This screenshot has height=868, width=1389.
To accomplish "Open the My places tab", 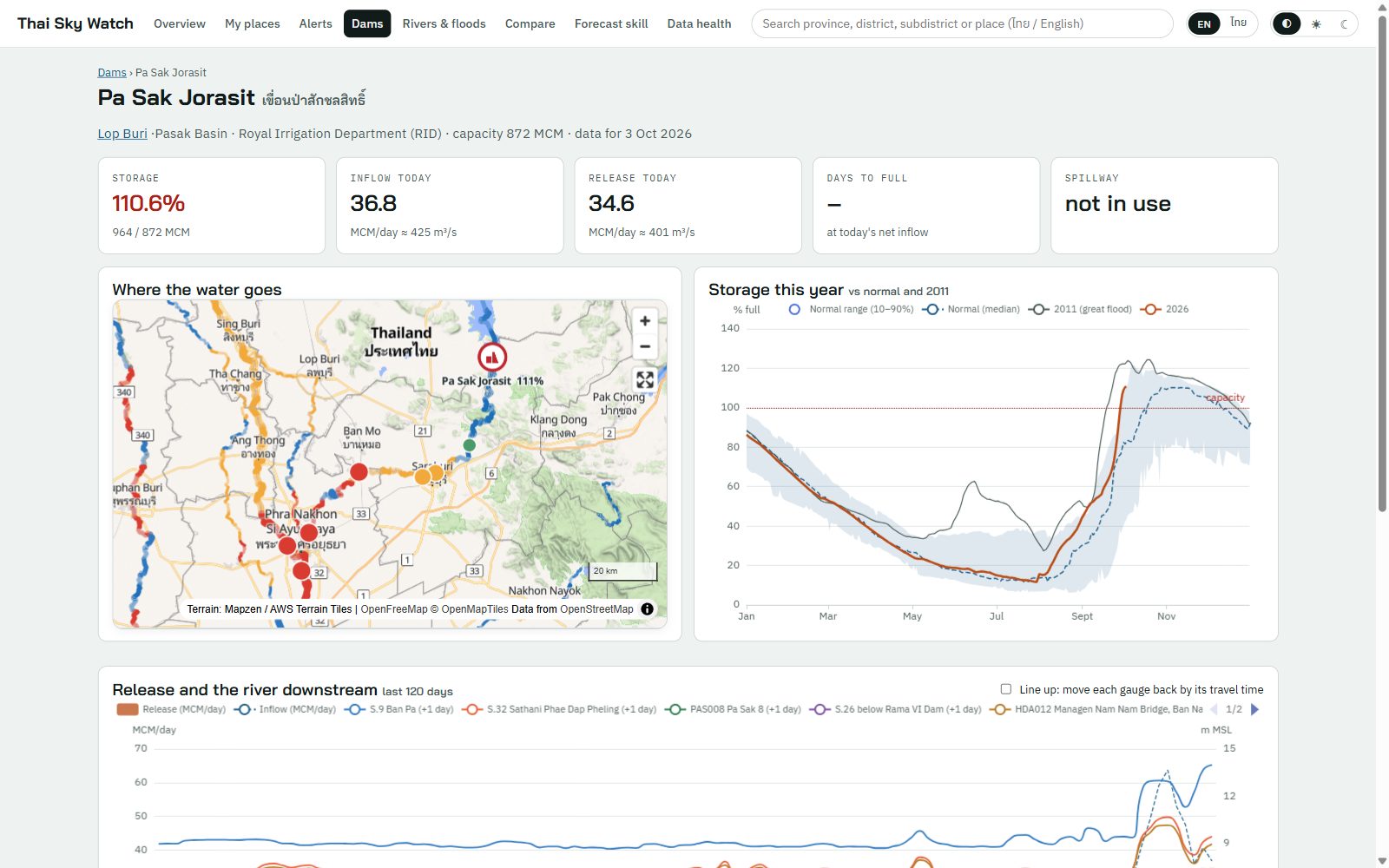I will click(x=253, y=23).
